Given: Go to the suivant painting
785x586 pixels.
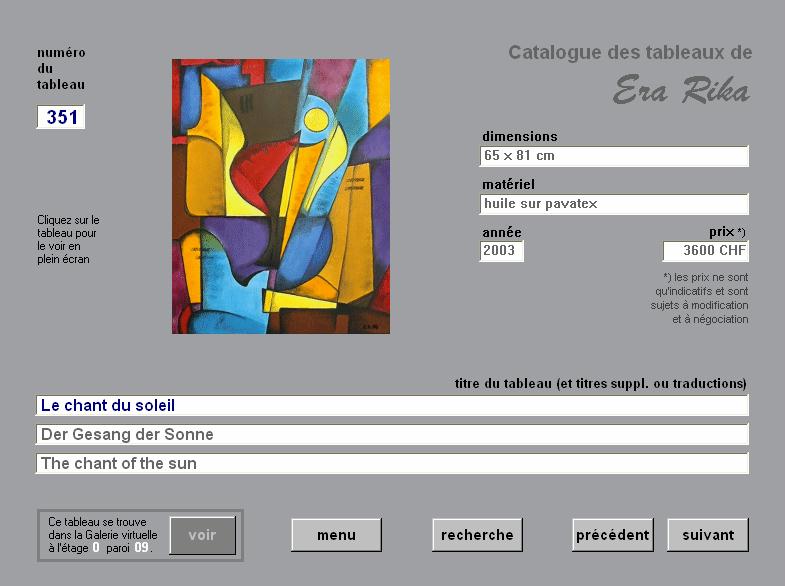Looking at the screenshot, I should pyautogui.click(x=708, y=535).
